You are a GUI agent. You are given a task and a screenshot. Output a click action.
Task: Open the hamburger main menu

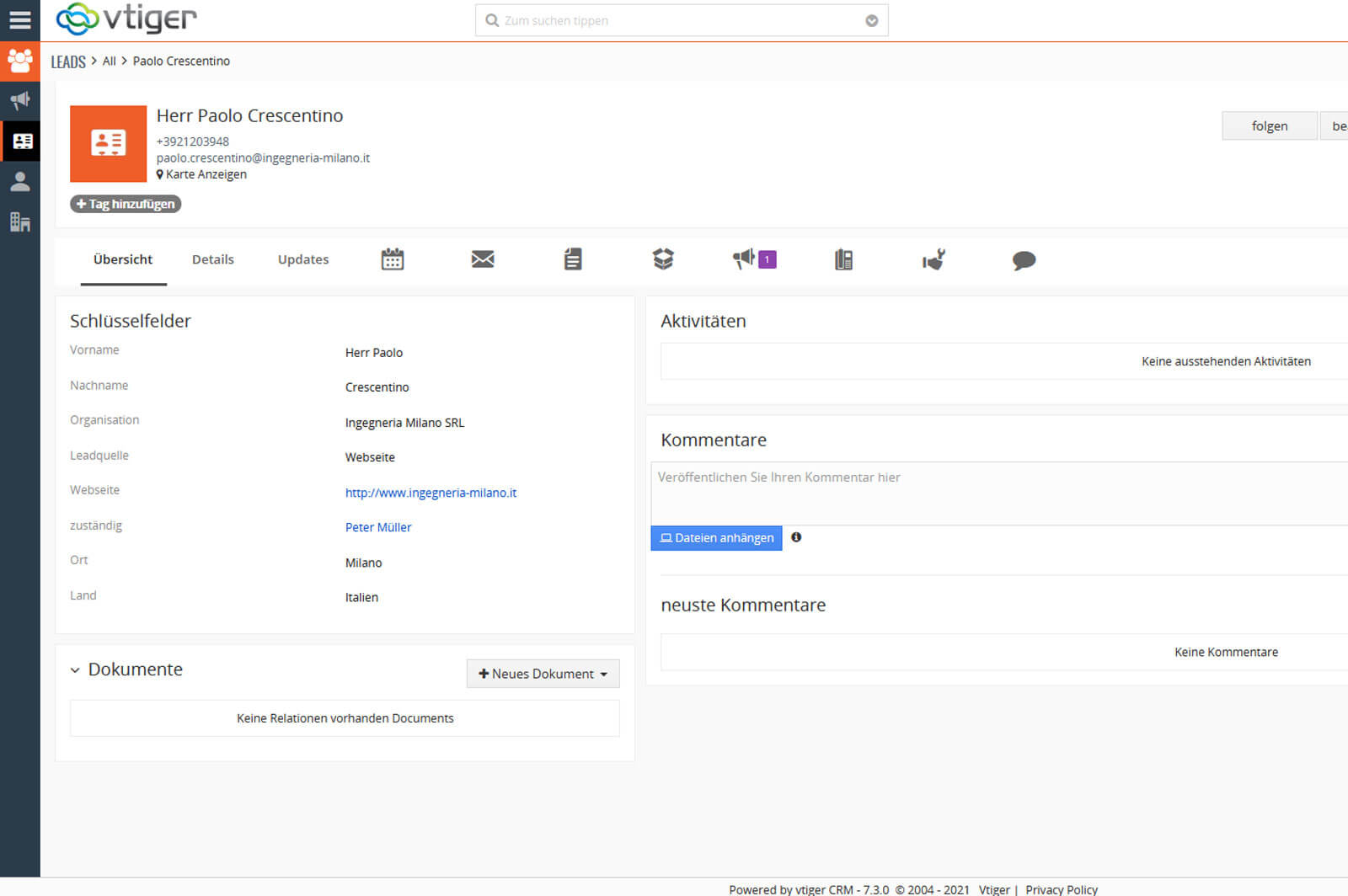pos(19,19)
